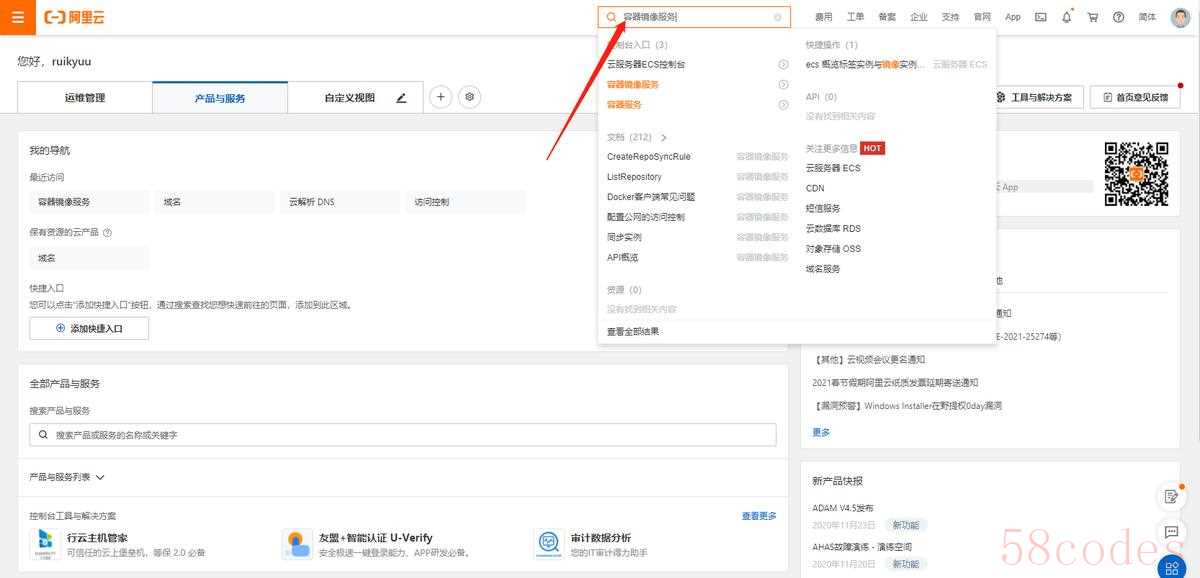This screenshot has height=578, width=1200.
Task: Clear the search box with X icon
Action: coord(777,17)
